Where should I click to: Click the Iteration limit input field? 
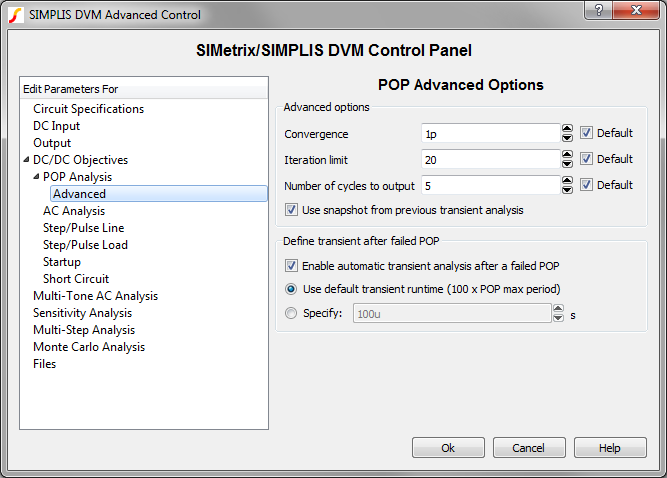click(x=489, y=159)
